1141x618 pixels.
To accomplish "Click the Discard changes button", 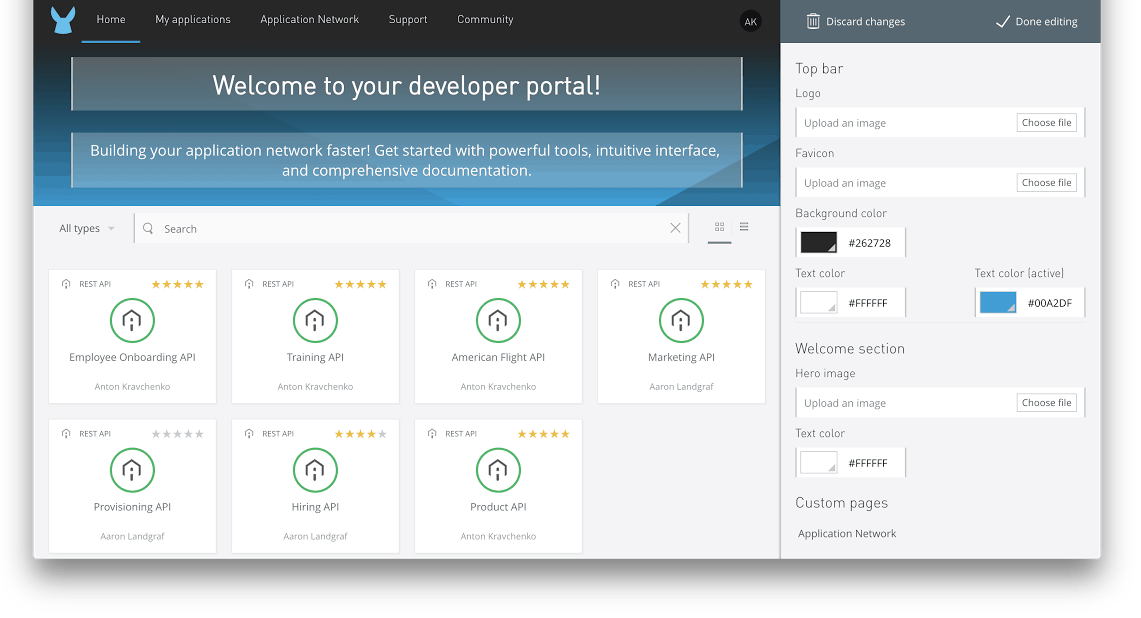I will [856, 21].
